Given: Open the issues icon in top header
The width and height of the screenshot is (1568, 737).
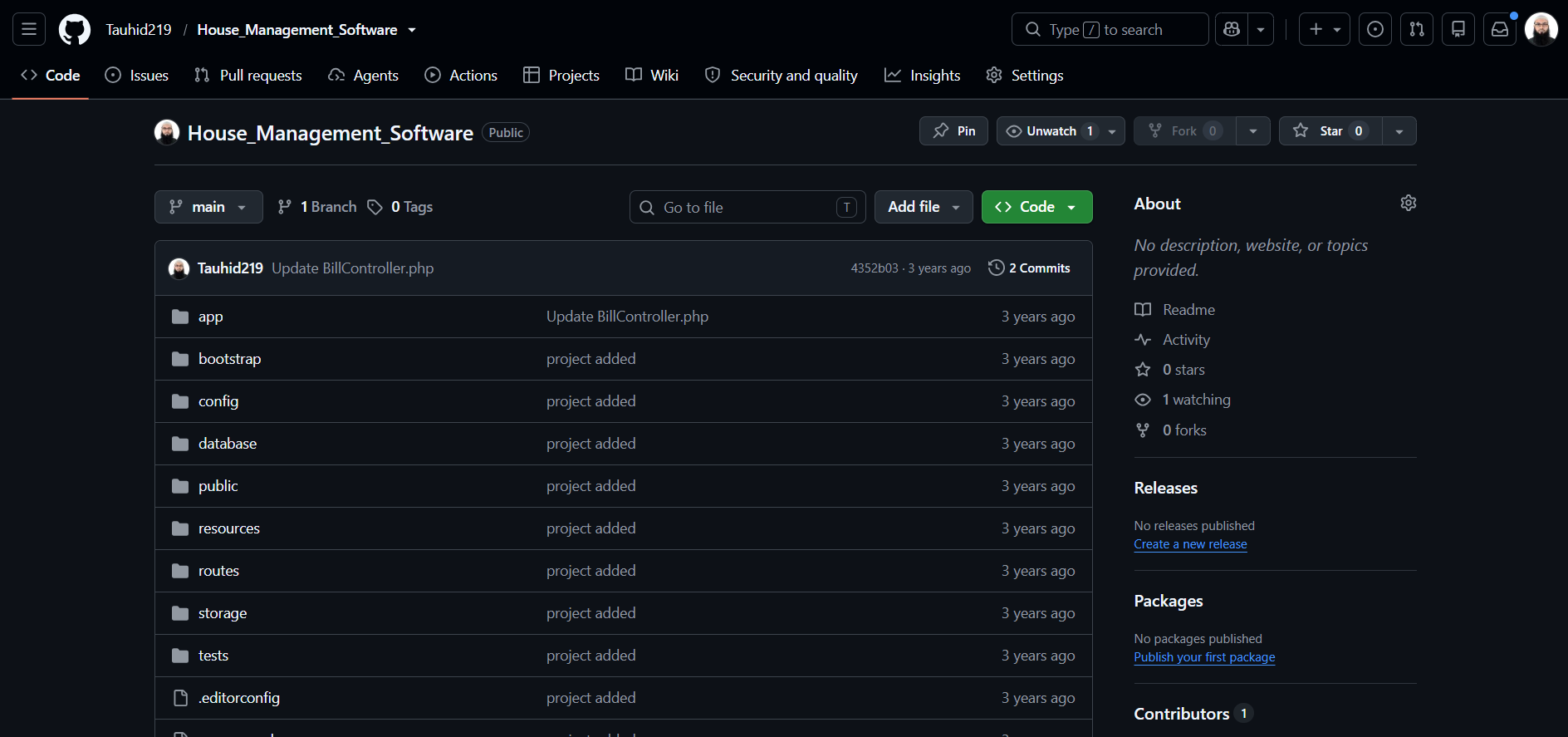Looking at the screenshot, I should 1375,29.
